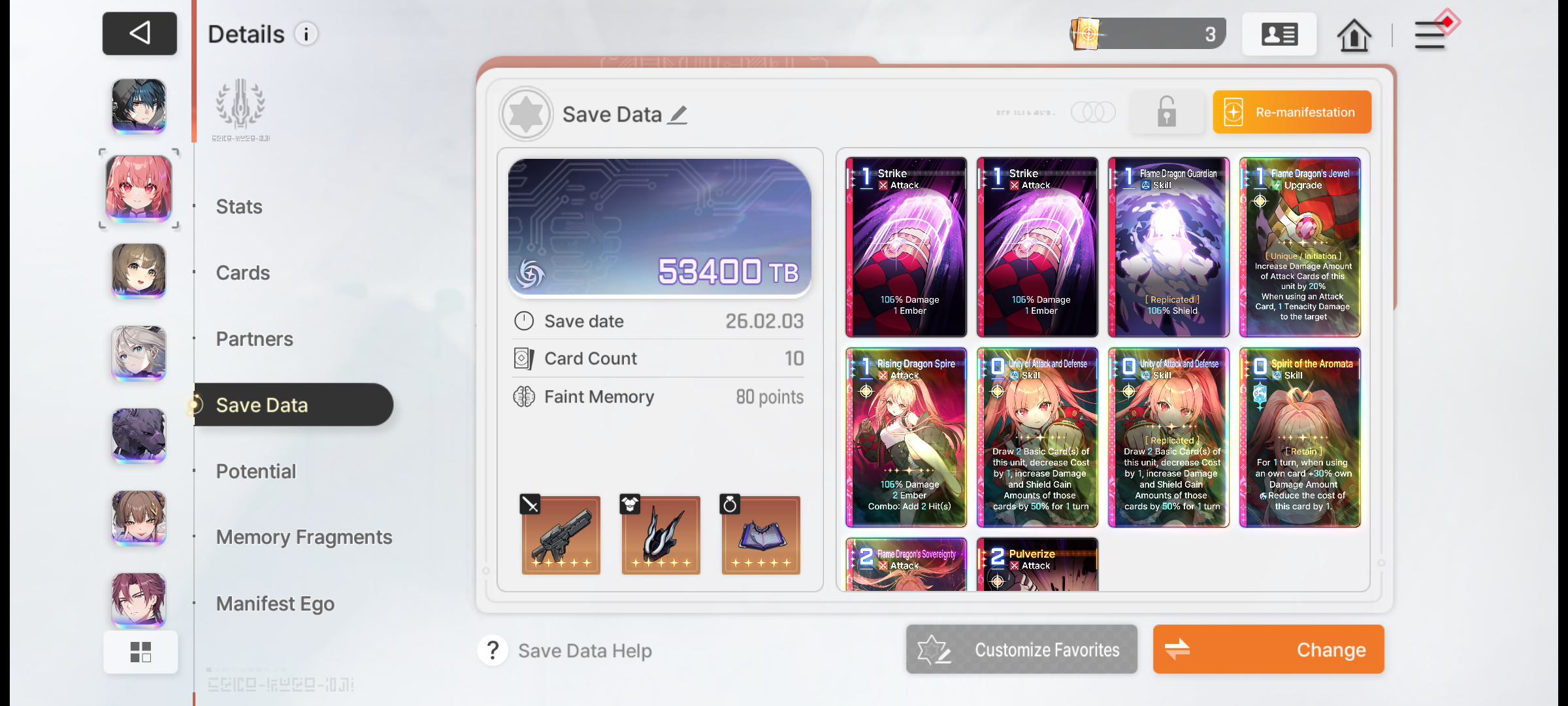This screenshot has height=706, width=1568.
Task: Open the Memory Fragments section
Action: [304, 537]
